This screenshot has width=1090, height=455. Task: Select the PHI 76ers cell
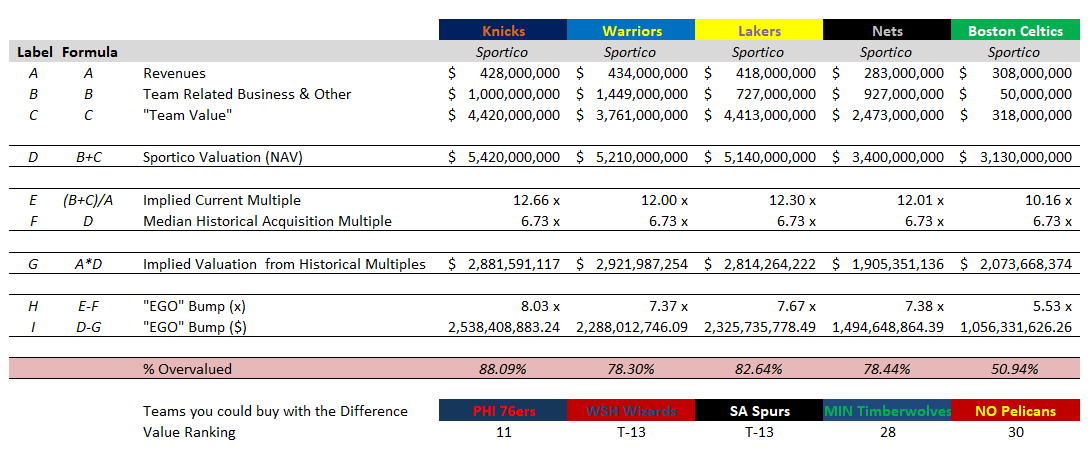(x=503, y=411)
